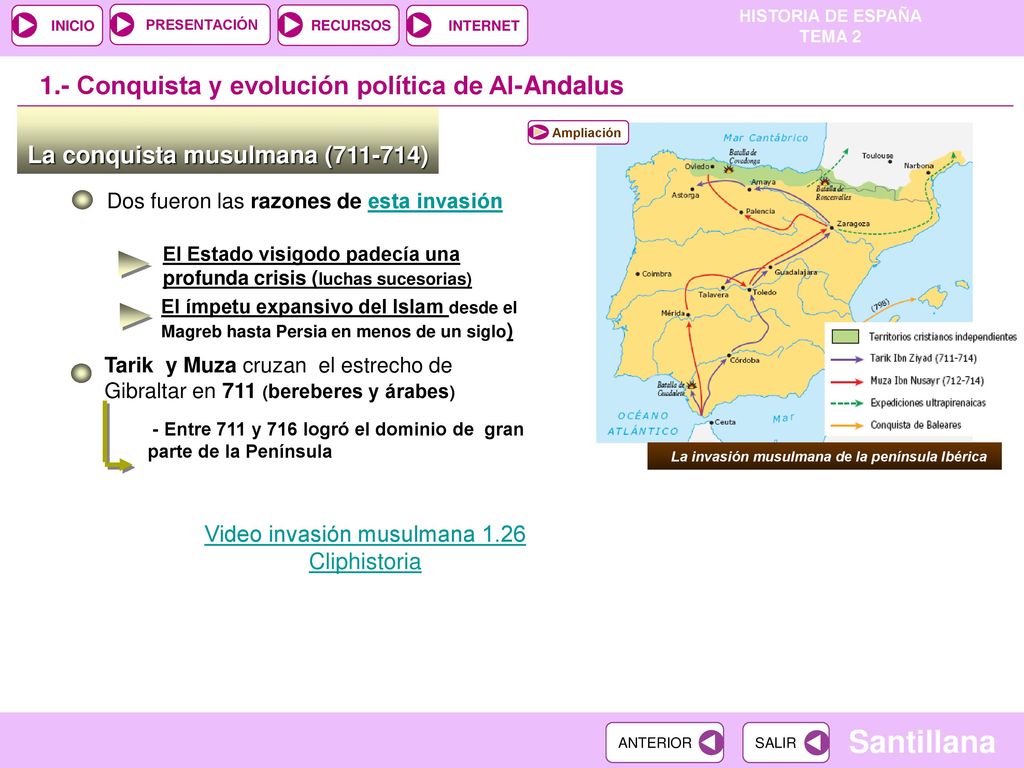1024x768 pixels.
Task: Click the bullet beside 'Dos fueron las razones'
Action: 82,200
